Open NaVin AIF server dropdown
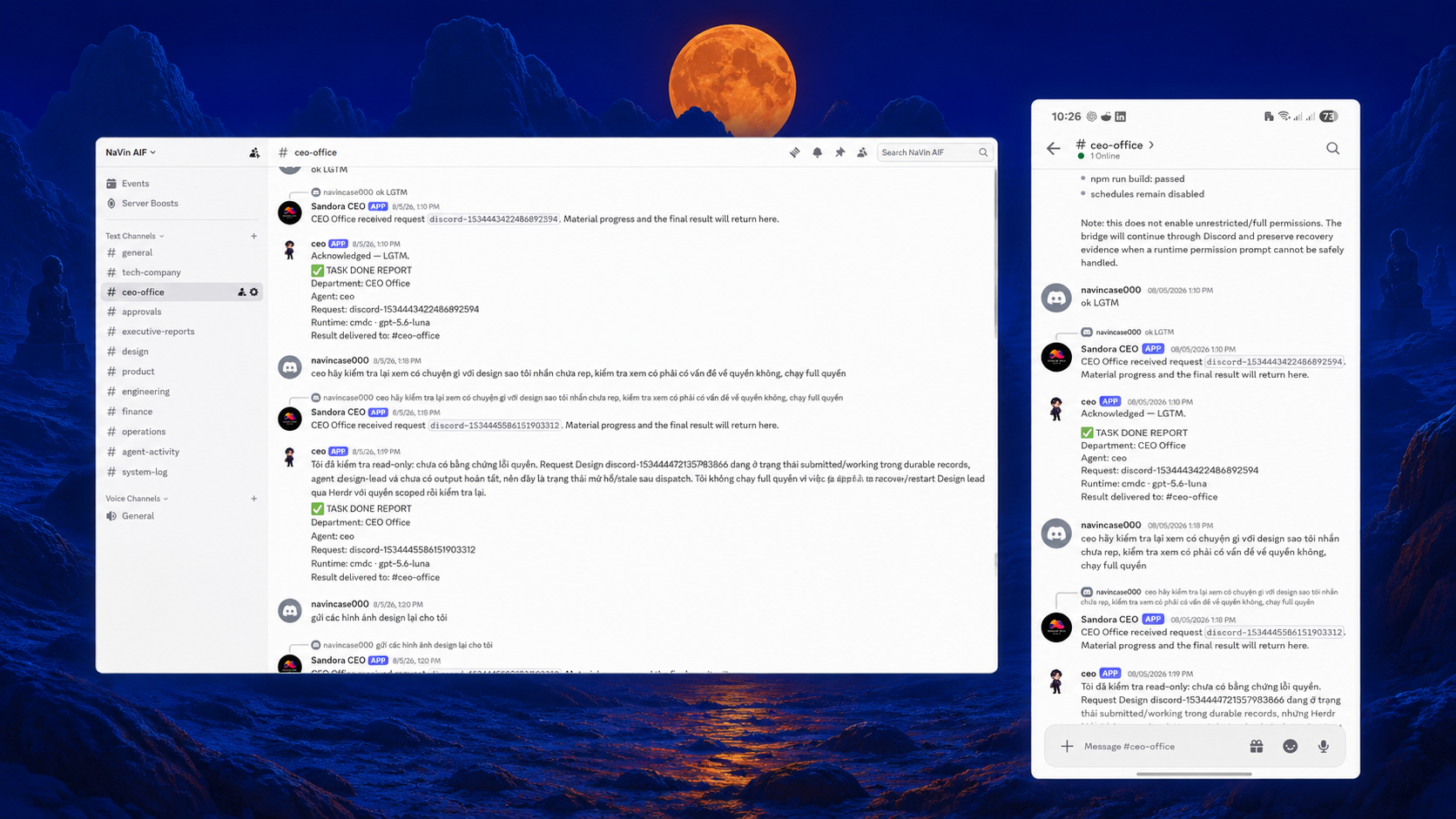This screenshot has width=1456, height=819. point(131,152)
